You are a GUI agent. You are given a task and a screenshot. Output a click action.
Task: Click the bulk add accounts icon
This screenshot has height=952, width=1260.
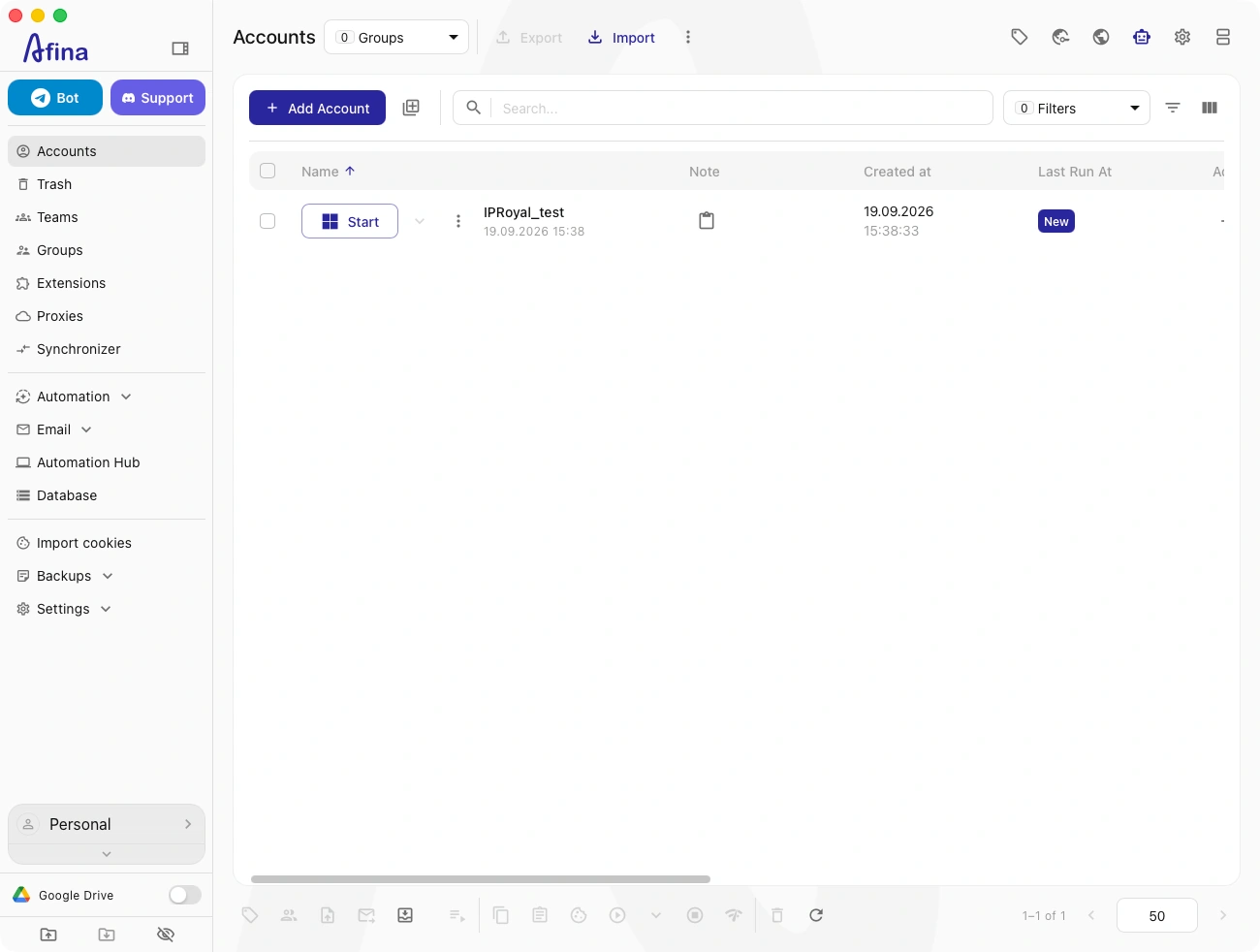[x=411, y=108]
